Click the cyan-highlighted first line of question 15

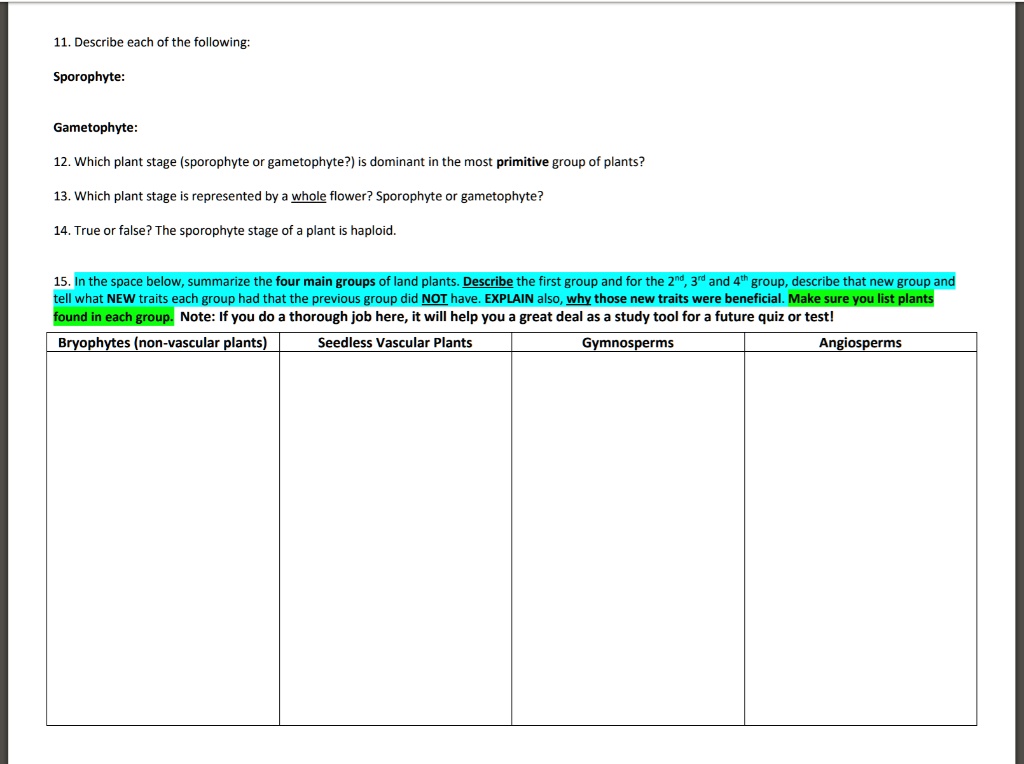point(515,281)
